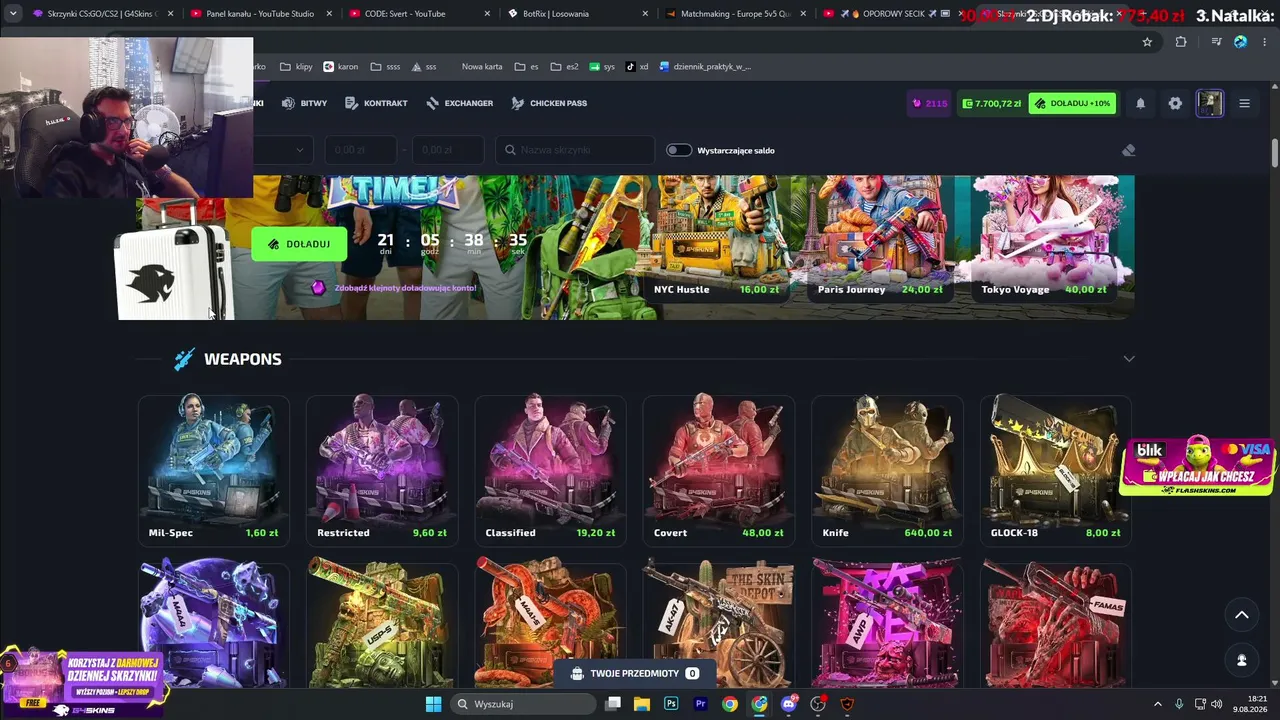This screenshot has height=720, width=1280.
Task: Open the dziennik_praktyk_w_ bookmark
Action: [x=705, y=67]
